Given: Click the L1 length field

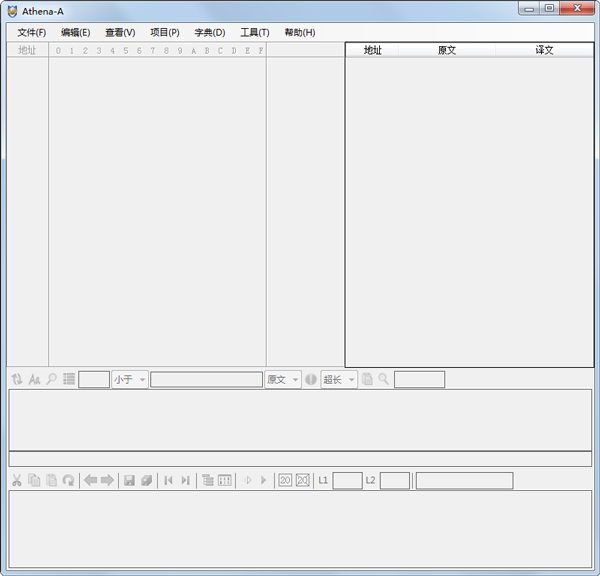Looking at the screenshot, I should 347,481.
